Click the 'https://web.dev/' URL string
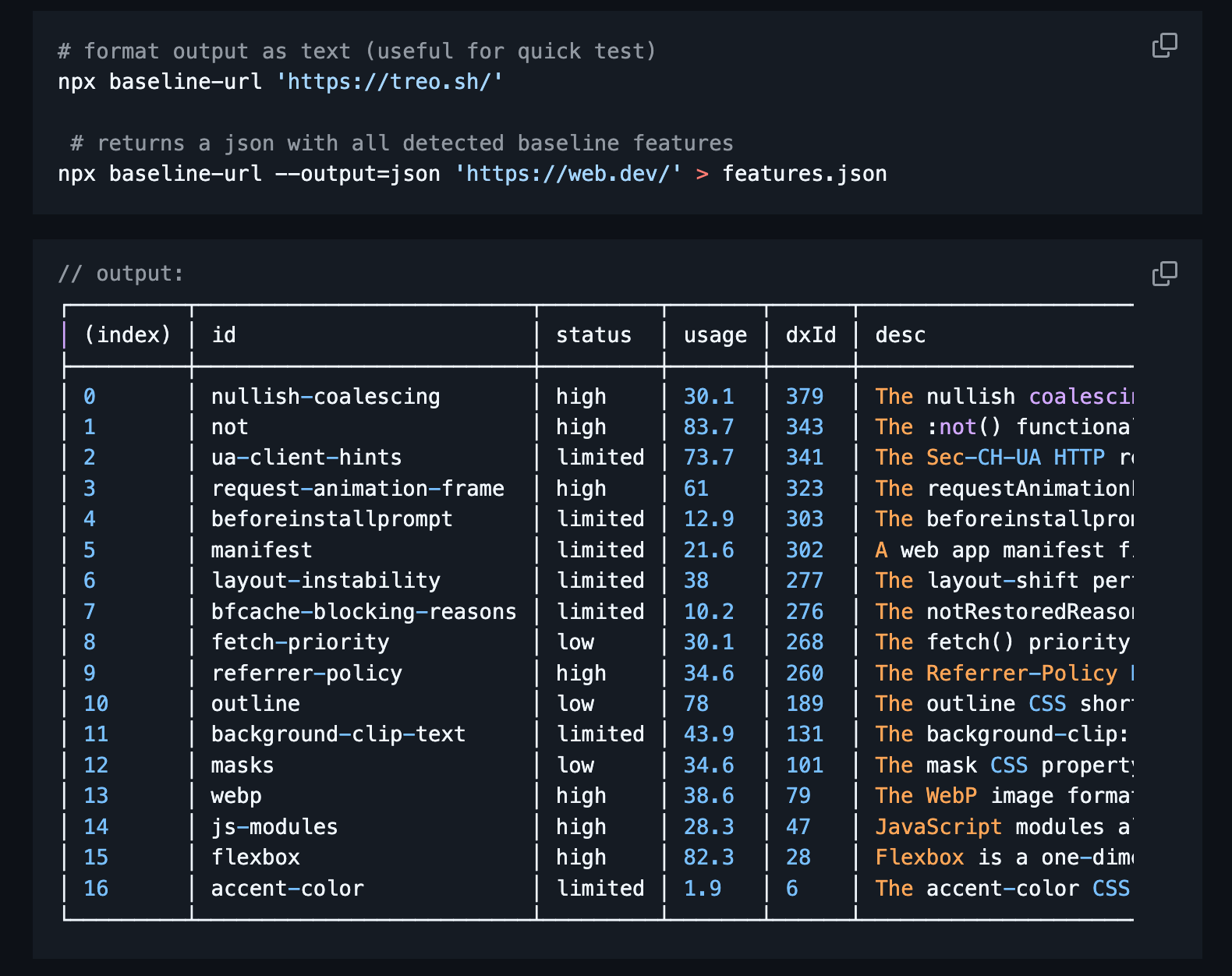This screenshot has width=1232, height=976. pos(568,174)
